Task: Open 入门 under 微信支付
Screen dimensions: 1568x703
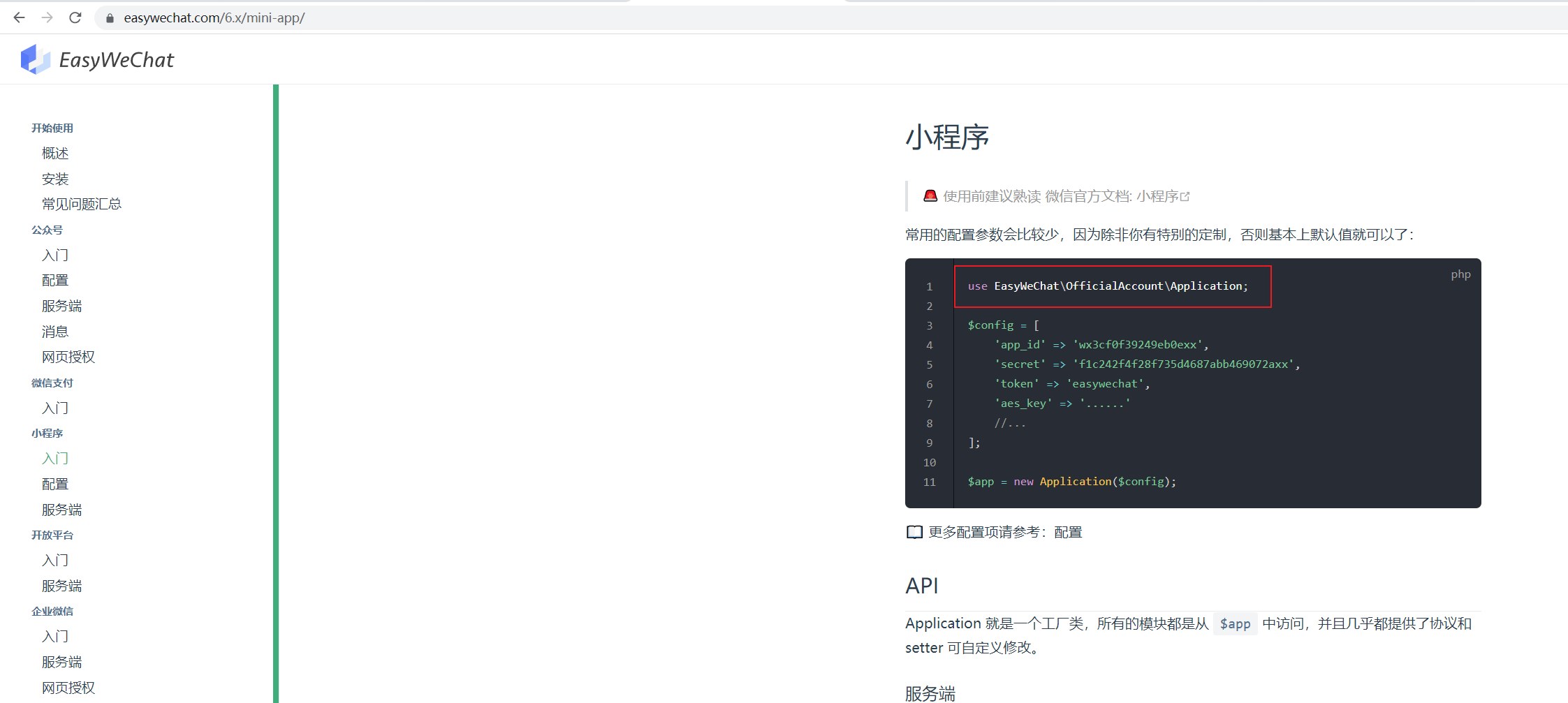Action: [x=55, y=408]
